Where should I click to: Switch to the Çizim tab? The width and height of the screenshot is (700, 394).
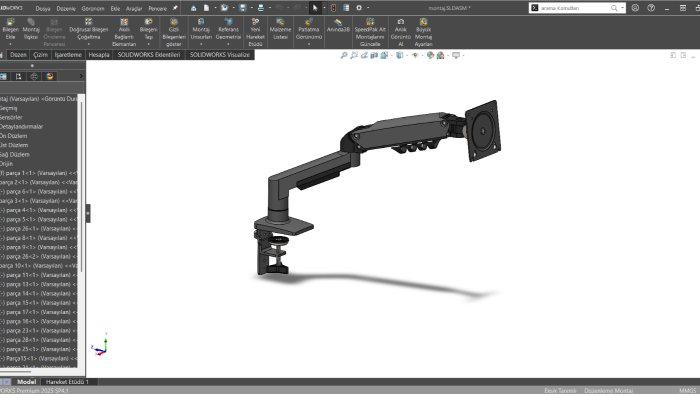click(x=40, y=55)
